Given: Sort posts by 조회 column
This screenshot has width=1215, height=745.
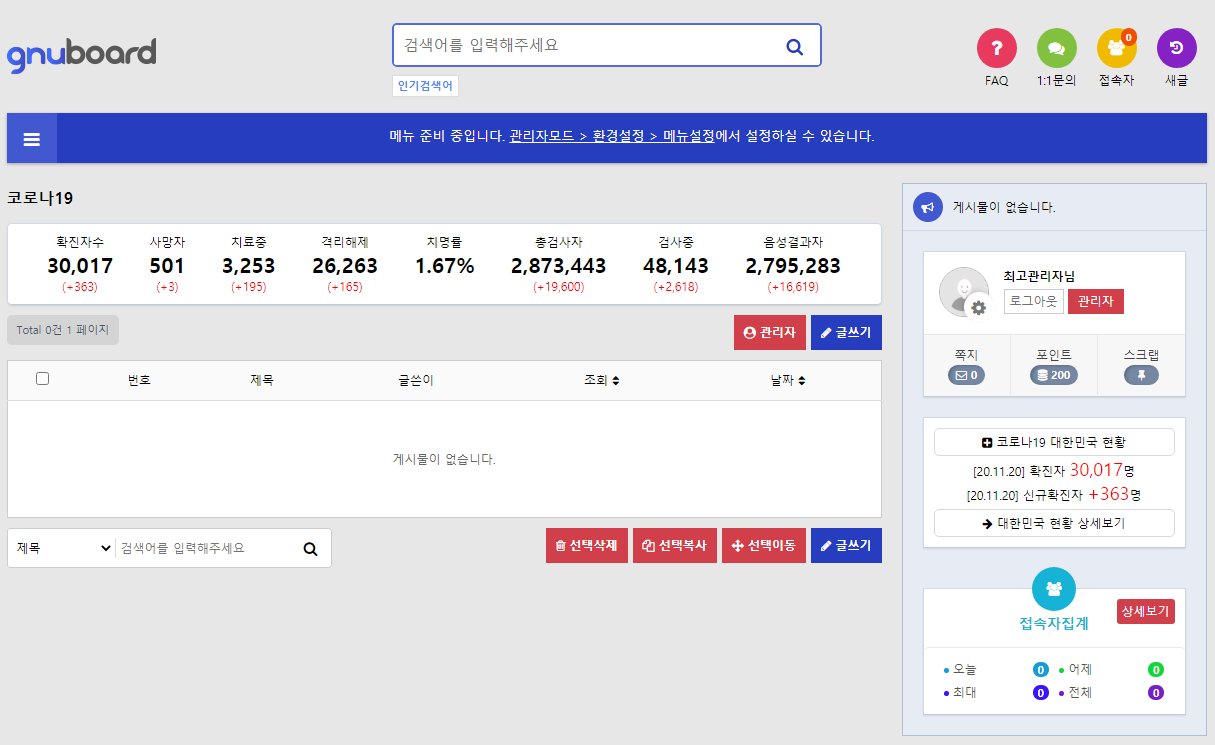Looking at the screenshot, I should (x=601, y=381).
